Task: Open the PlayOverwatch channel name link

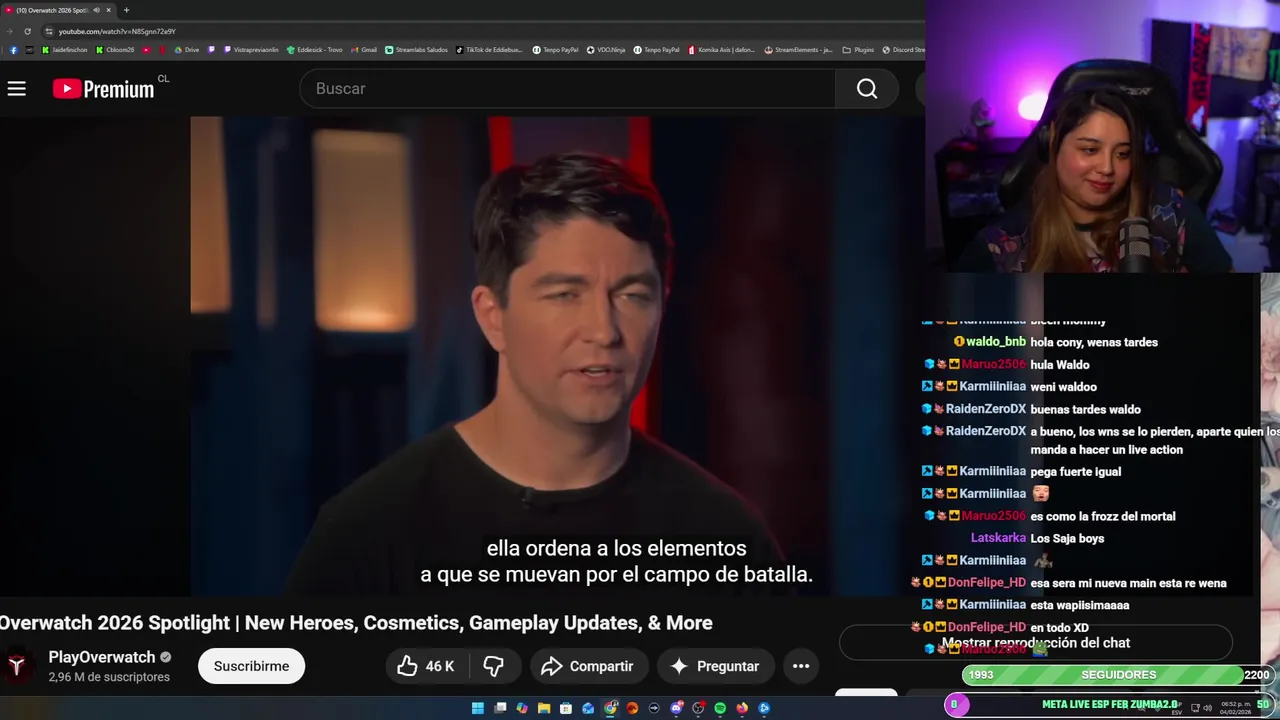Action: tap(102, 657)
